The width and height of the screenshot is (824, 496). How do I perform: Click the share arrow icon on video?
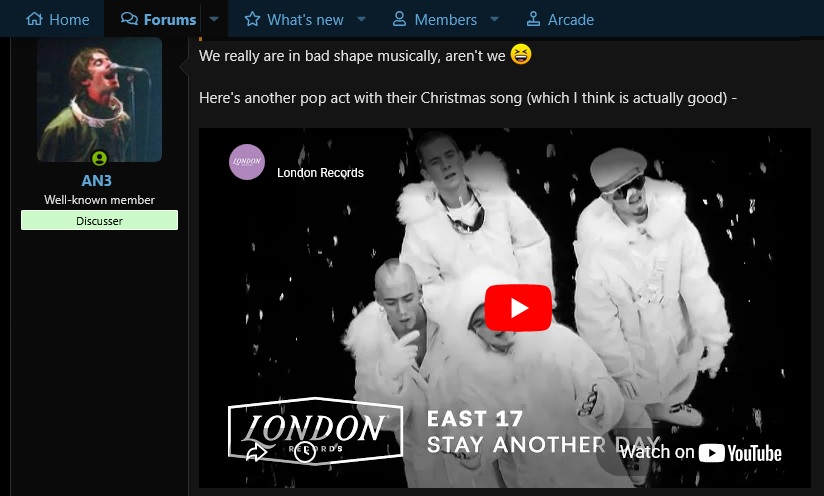(x=256, y=452)
